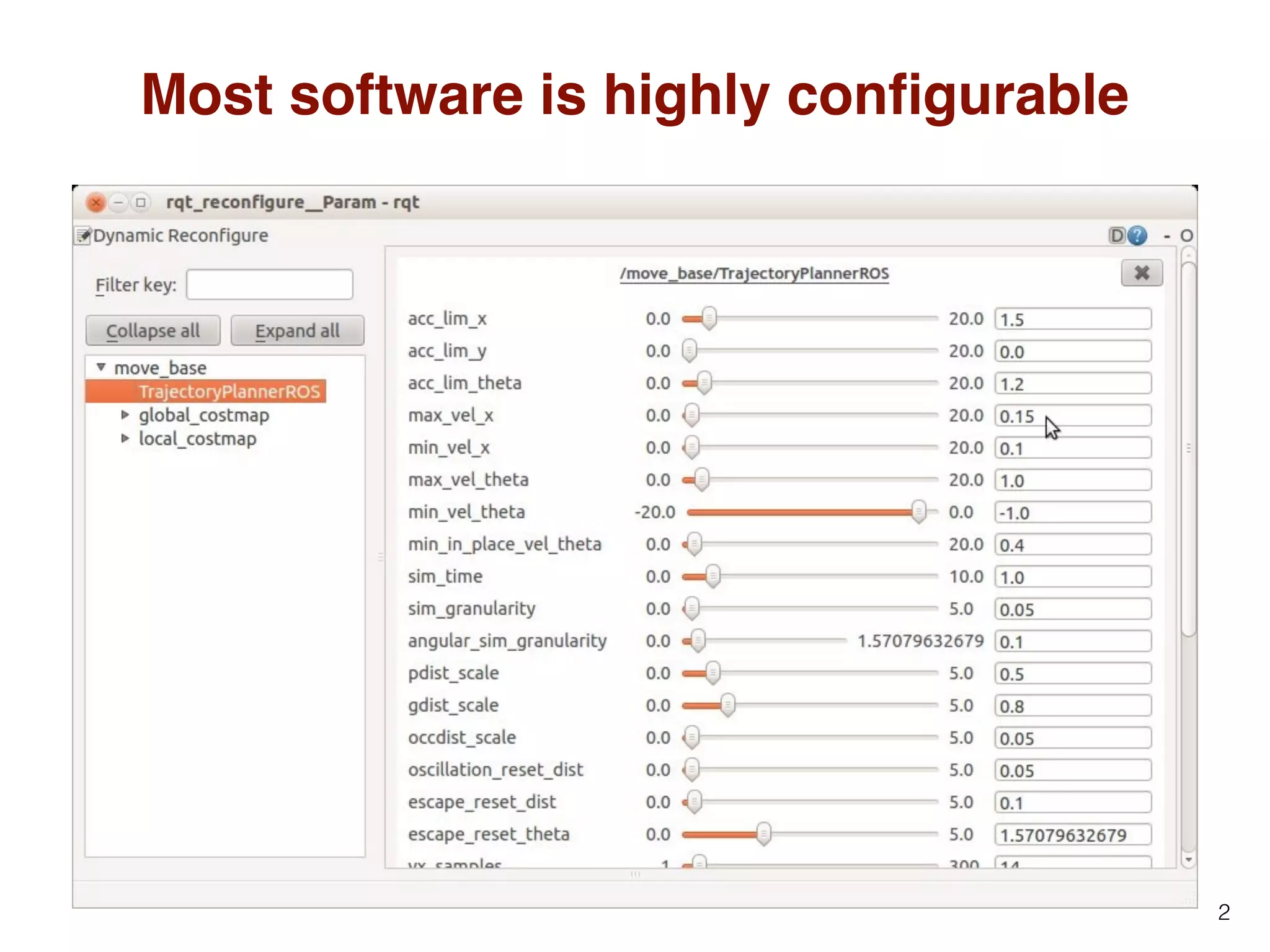Click the scrollbar down arrow on the right
Image resolution: width=1270 pixels, height=952 pixels.
click(x=1188, y=860)
